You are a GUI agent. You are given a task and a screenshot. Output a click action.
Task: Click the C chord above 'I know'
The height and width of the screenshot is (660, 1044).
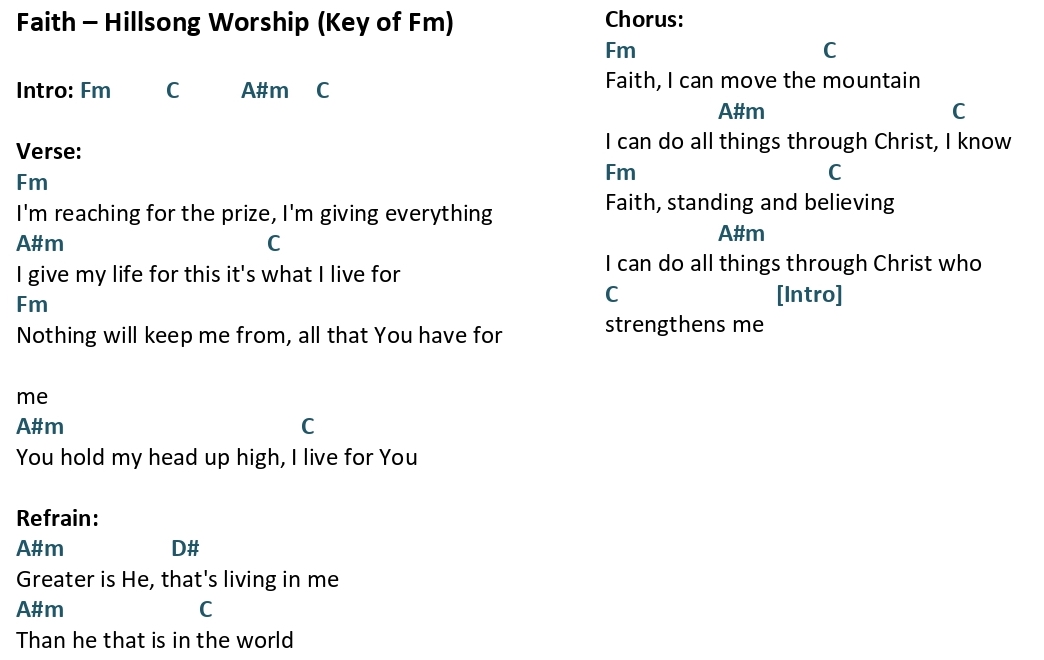tap(958, 111)
